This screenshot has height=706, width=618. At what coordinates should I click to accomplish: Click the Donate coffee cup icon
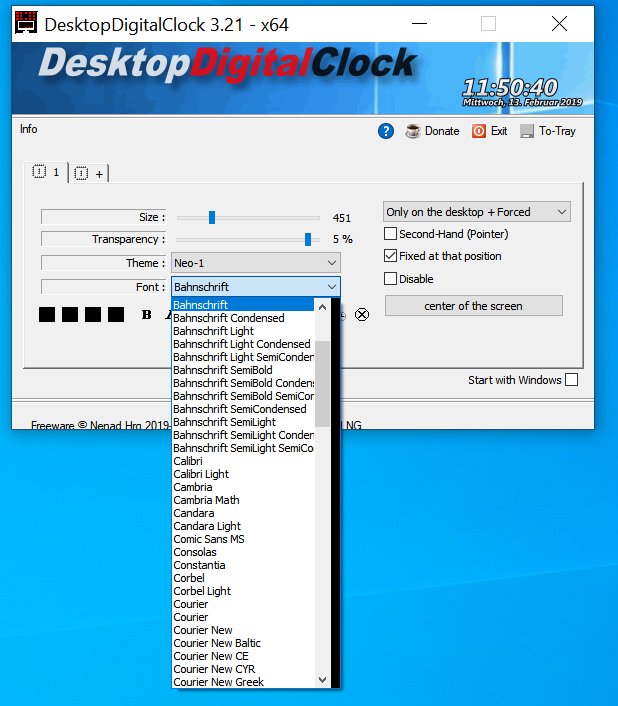(412, 131)
